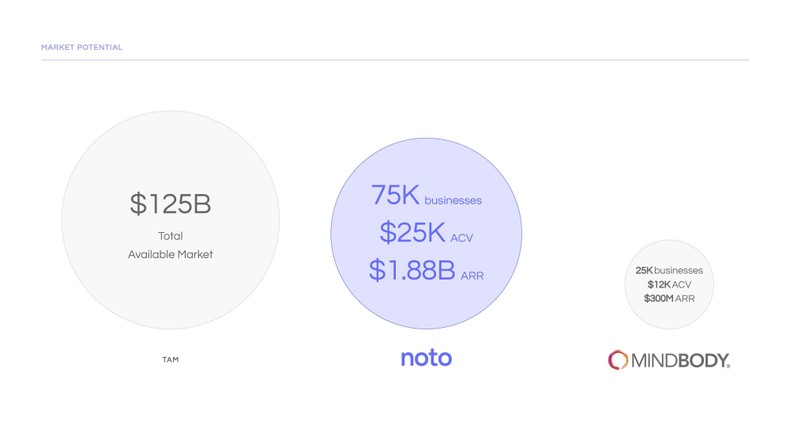
Task: Select the MINDBODY wordmark text
Action: [x=680, y=360]
